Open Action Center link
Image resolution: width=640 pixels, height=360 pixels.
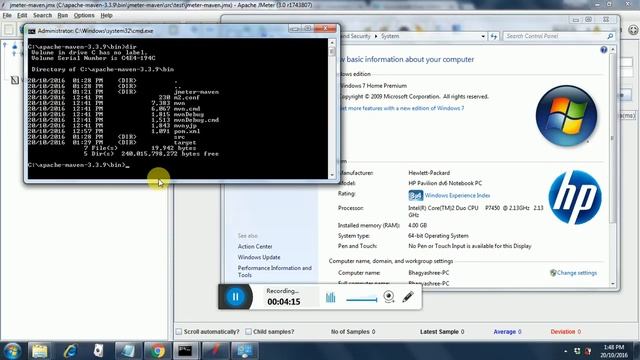tap(255, 247)
